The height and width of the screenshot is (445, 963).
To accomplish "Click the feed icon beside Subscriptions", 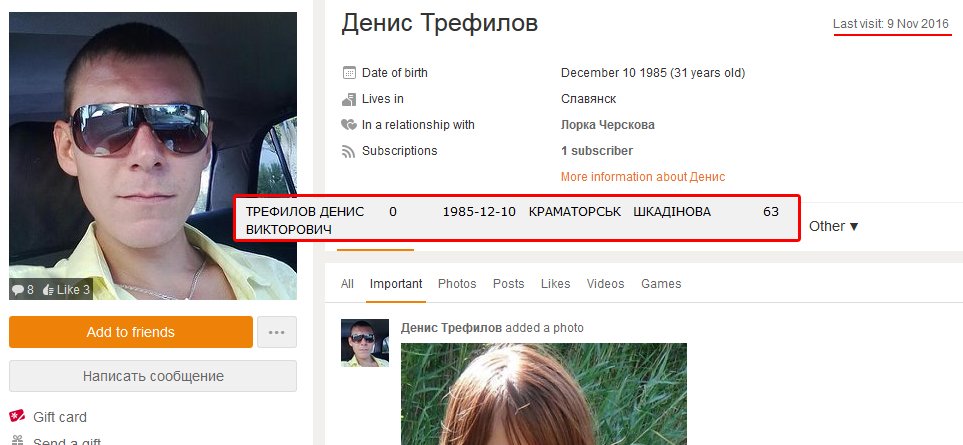I will click(x=349, y=151).
